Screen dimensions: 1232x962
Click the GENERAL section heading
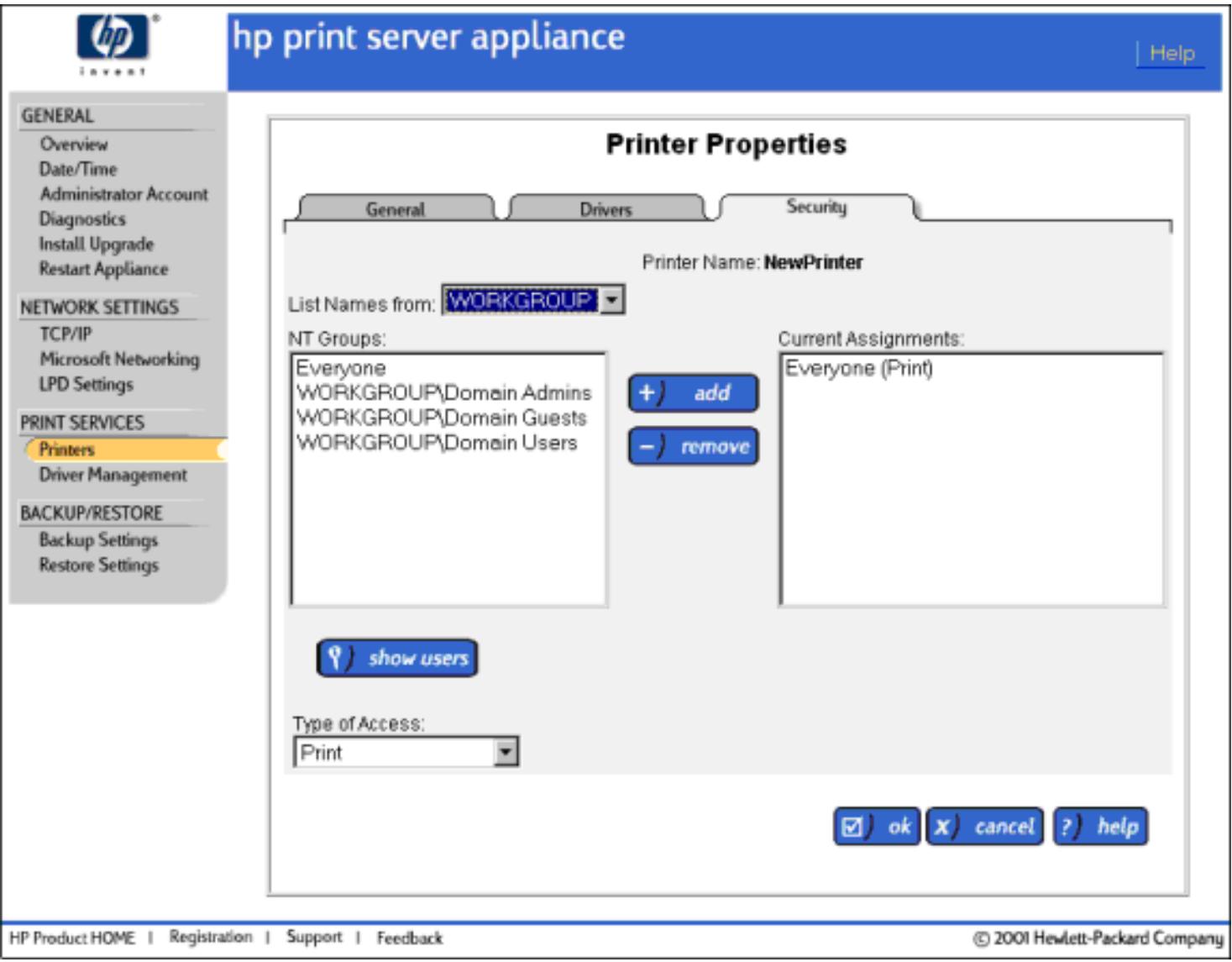(x=57, y=116)
